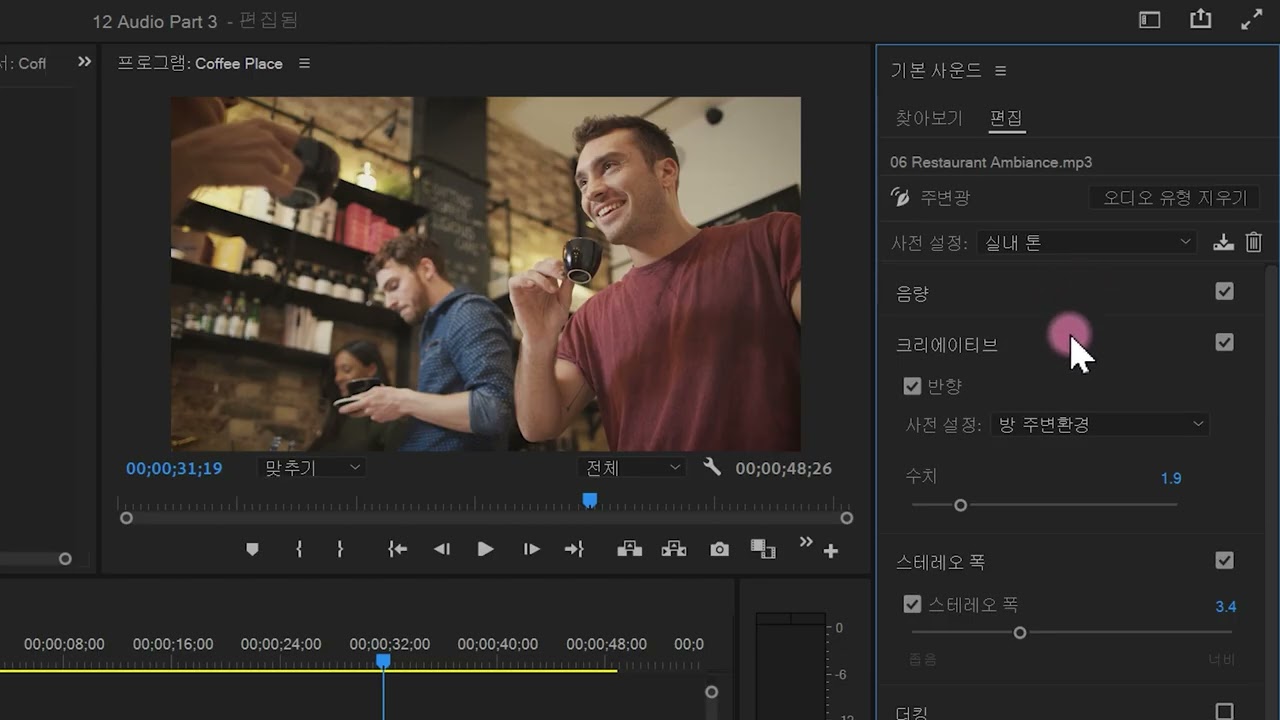Screen dimensions: 1280x720
Task: Click the 수치 reverb amount slider handle
Action: 960,505
